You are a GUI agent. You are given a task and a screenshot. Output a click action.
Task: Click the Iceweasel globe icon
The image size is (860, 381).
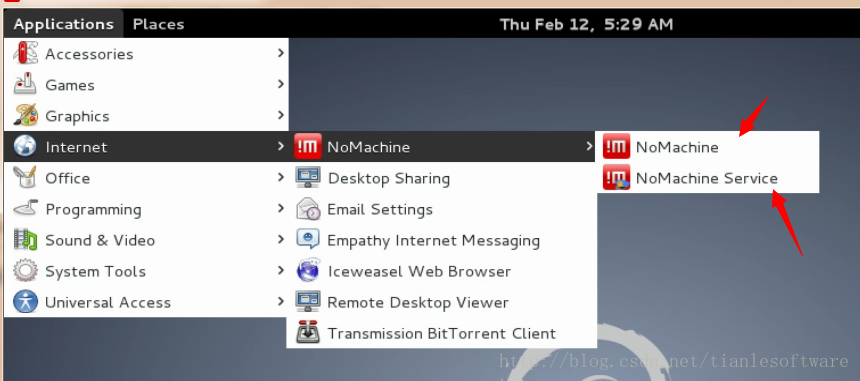click(x=308, y=271)
